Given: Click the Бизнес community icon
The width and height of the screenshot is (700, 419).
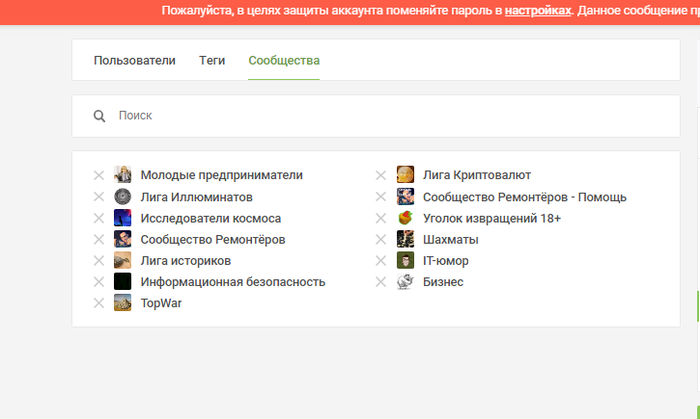Looking at the screenshot, I should 405,282.
